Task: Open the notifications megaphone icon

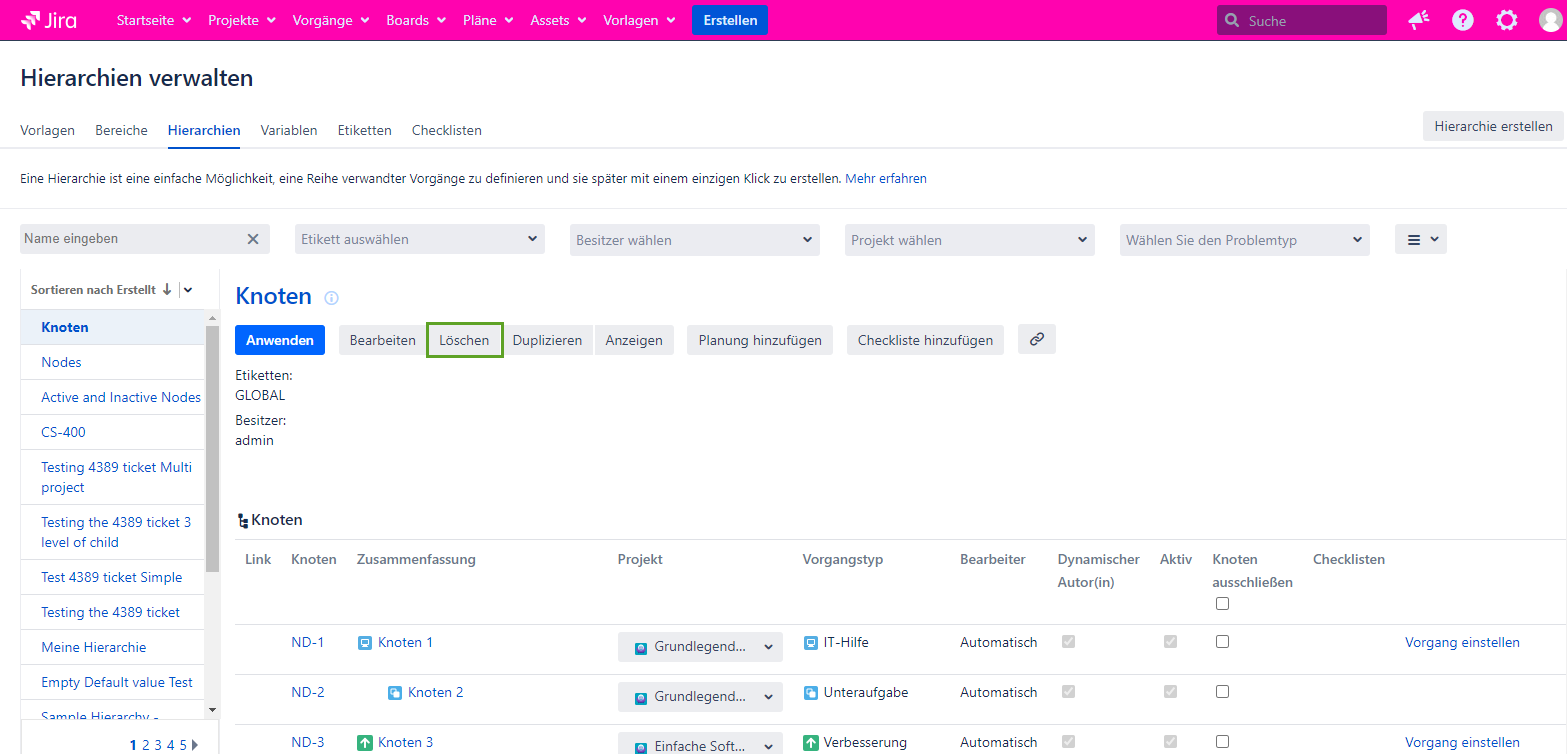Action: [x=1418, y=20]
